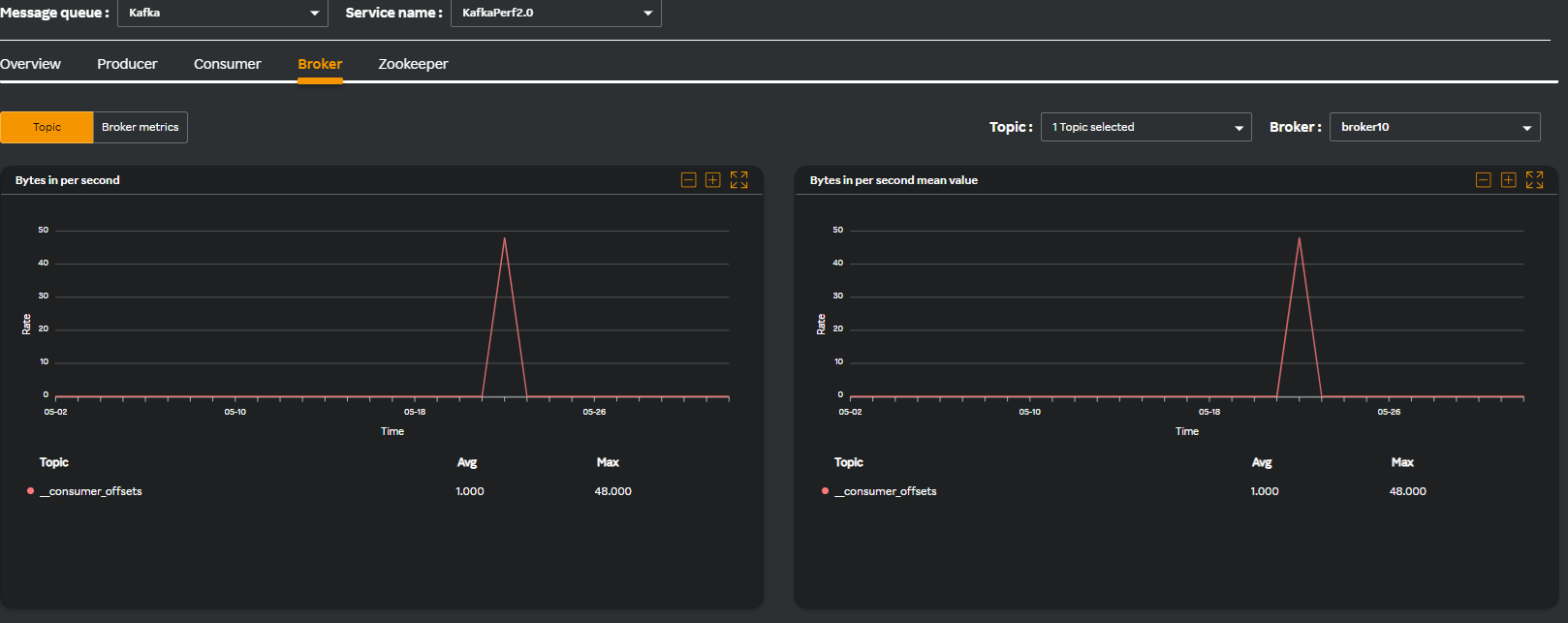Zoom in Bytes in per second chart
The image size is (1568, 623).
(713, 180)
